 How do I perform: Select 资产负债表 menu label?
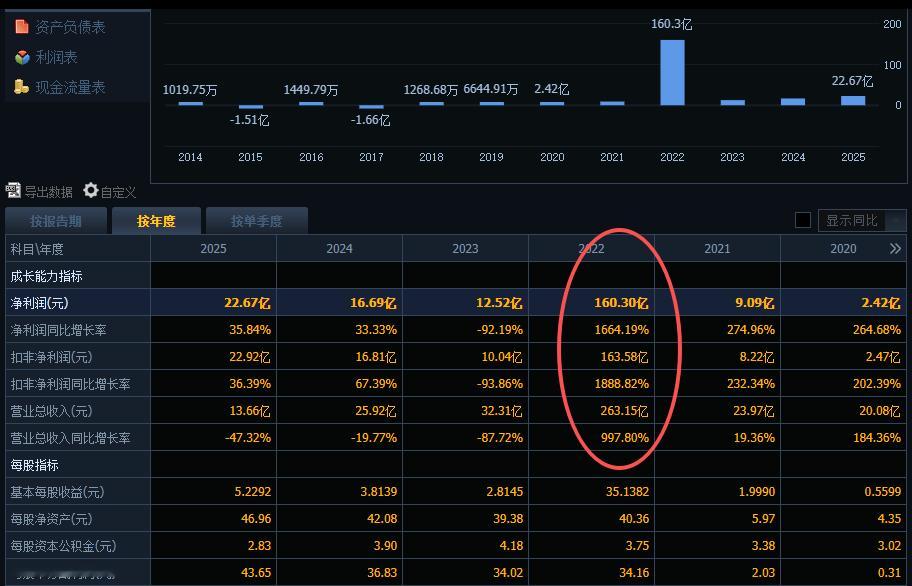(x=70, y=27)
